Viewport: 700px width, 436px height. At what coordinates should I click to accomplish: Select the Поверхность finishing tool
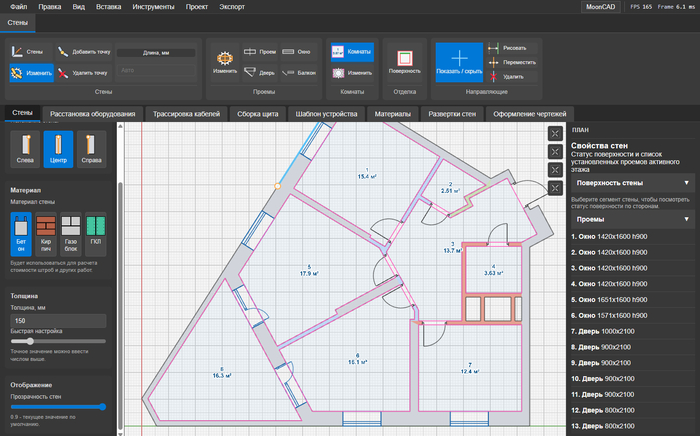click(404, 62)
